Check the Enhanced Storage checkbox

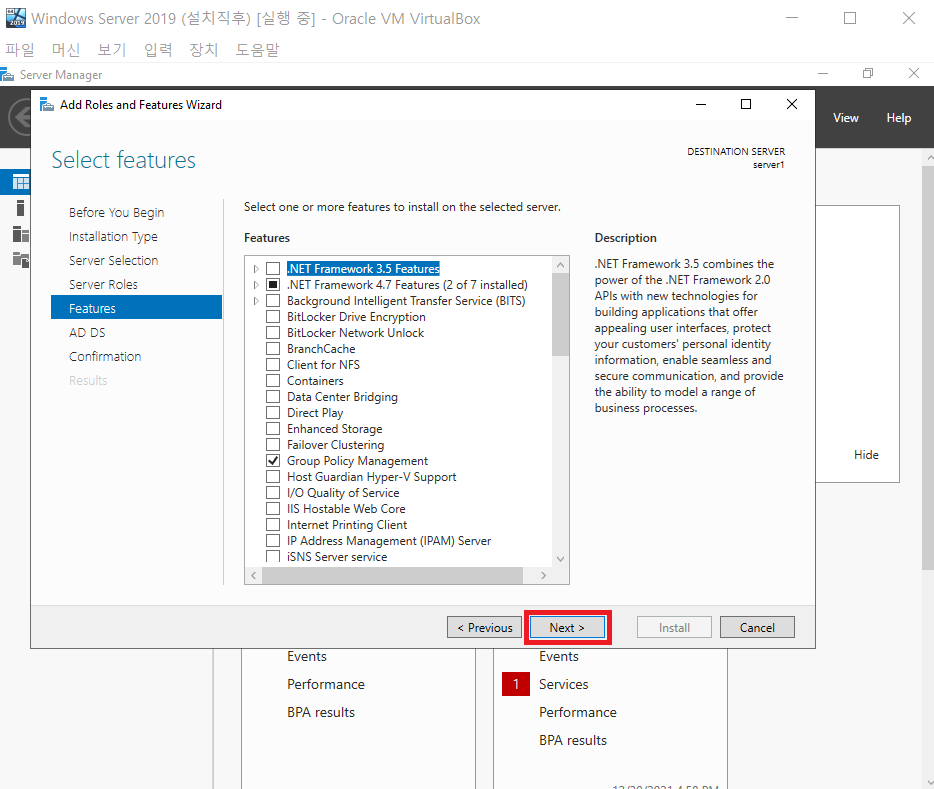click(273, 429)
